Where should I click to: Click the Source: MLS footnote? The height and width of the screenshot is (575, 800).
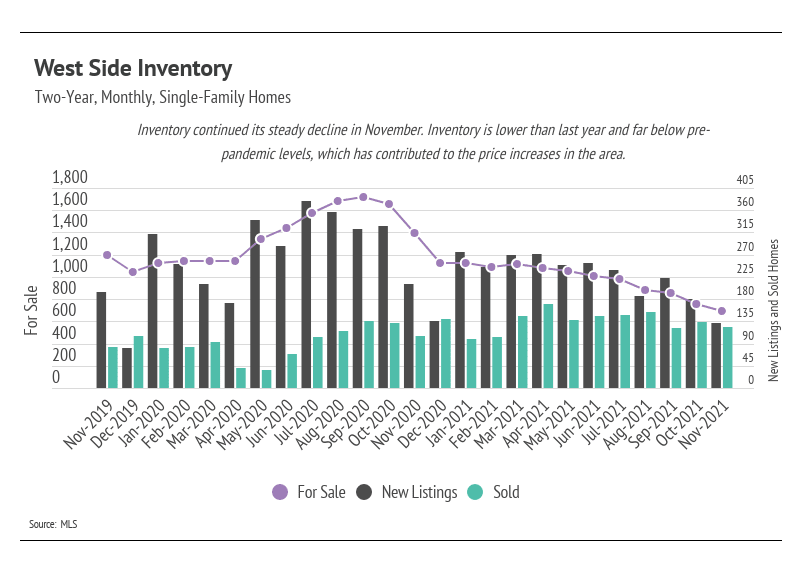point(53,524)
